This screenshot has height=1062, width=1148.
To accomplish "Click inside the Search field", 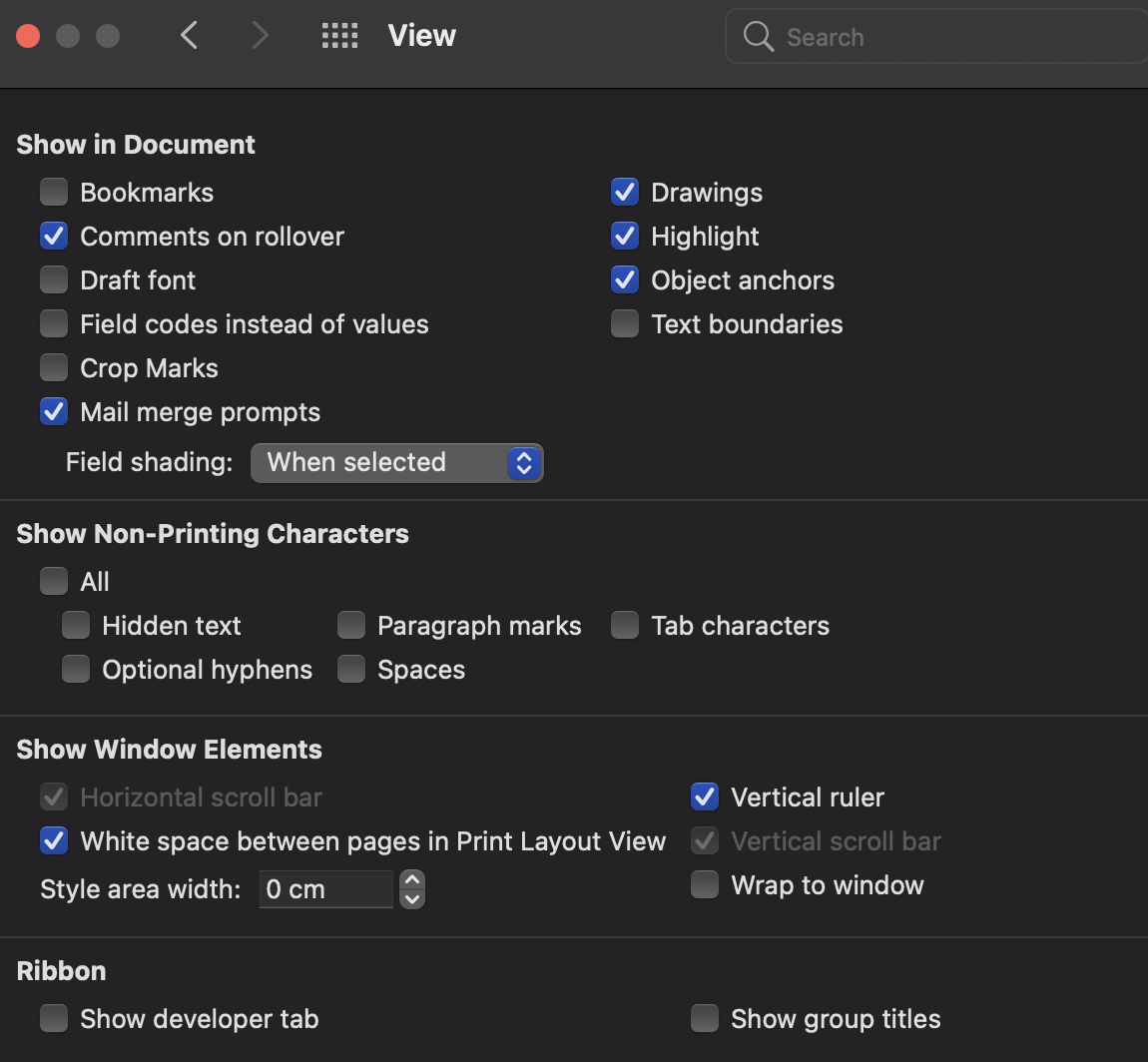I will (x=948, y=37).
